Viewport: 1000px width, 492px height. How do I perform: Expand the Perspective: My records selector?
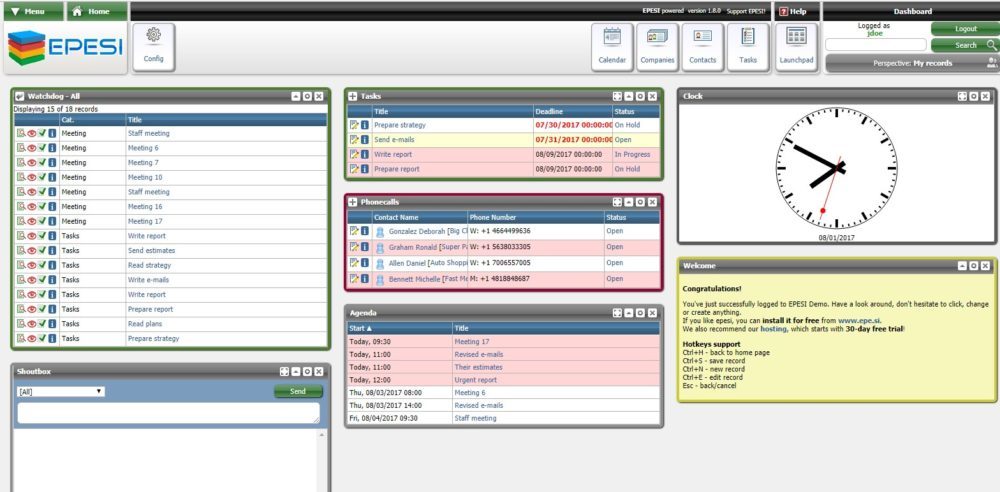tap(912, 63)
